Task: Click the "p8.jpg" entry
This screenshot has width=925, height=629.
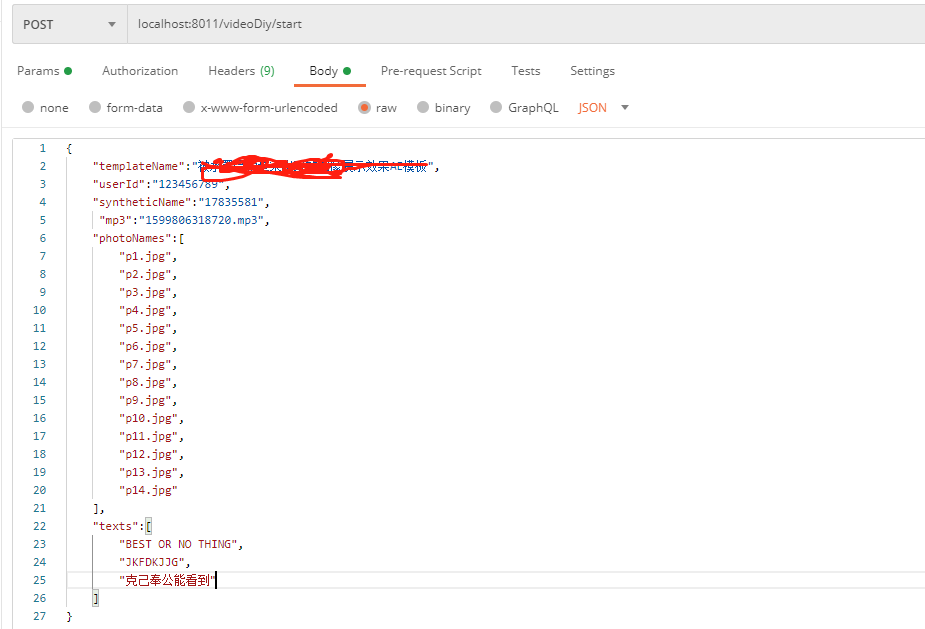Action: point(145,382)
